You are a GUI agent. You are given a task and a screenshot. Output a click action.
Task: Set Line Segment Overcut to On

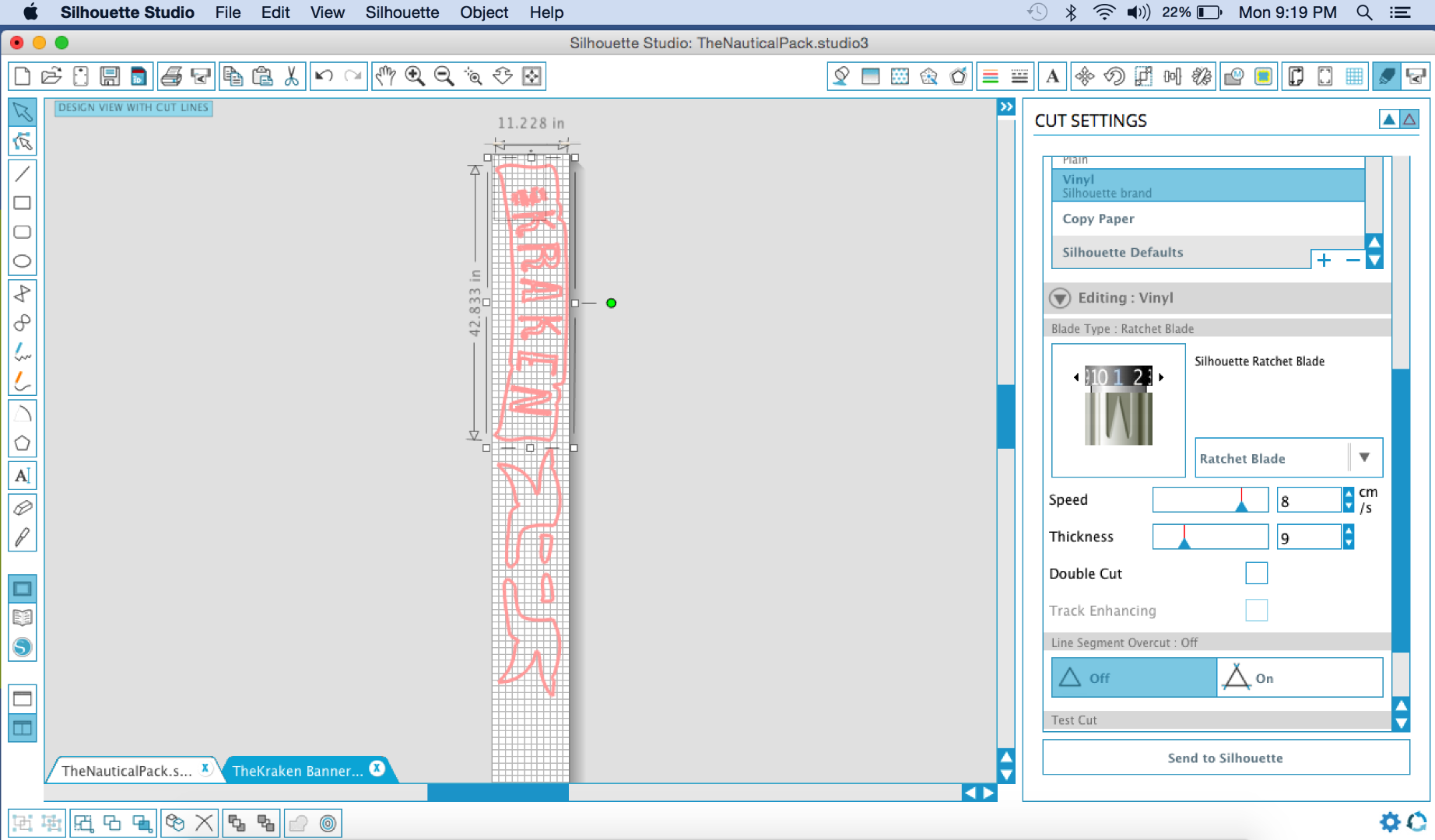click(1300, 677)
